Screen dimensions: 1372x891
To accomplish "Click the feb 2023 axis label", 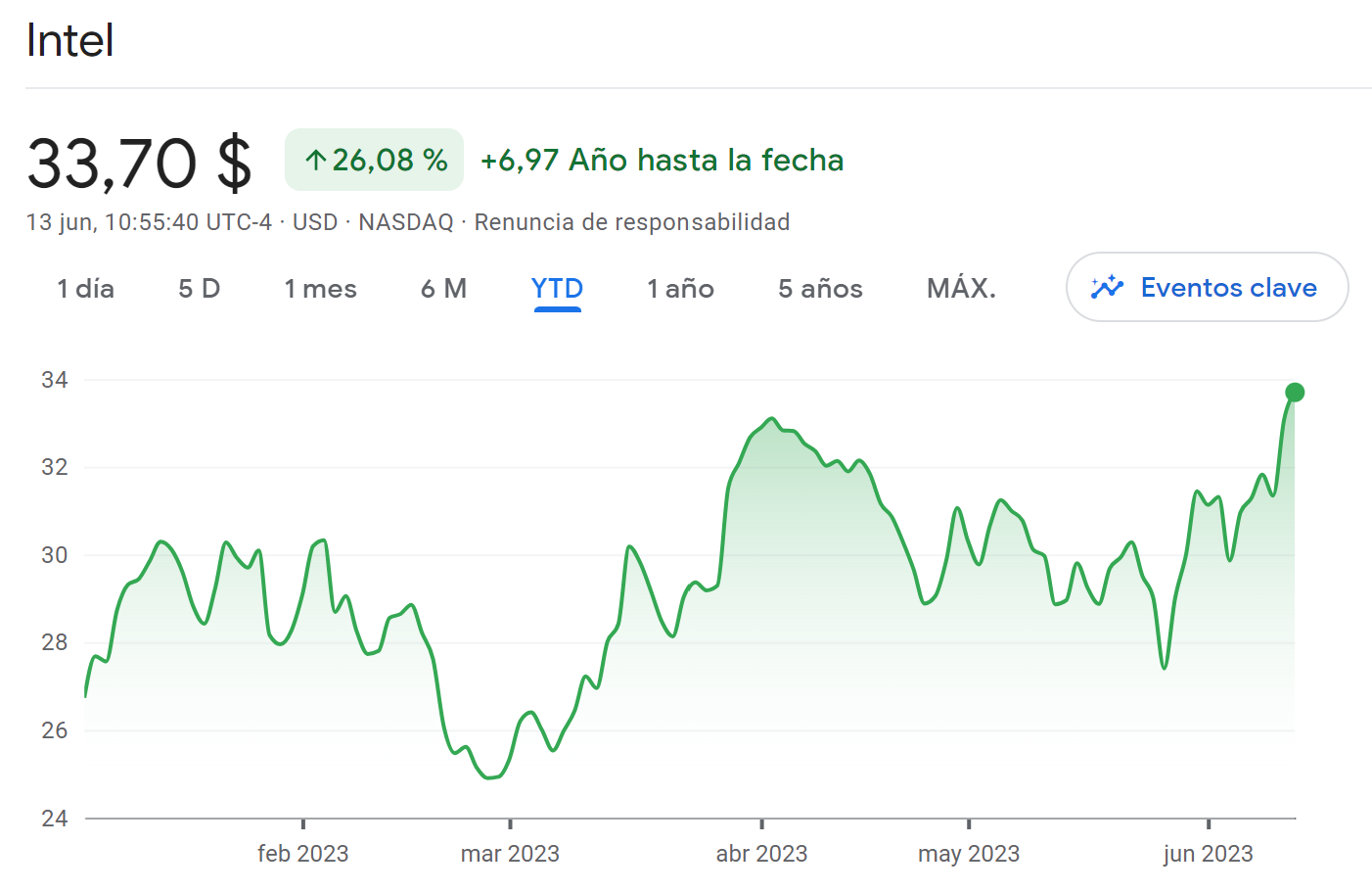I will [x=302, y=854].
